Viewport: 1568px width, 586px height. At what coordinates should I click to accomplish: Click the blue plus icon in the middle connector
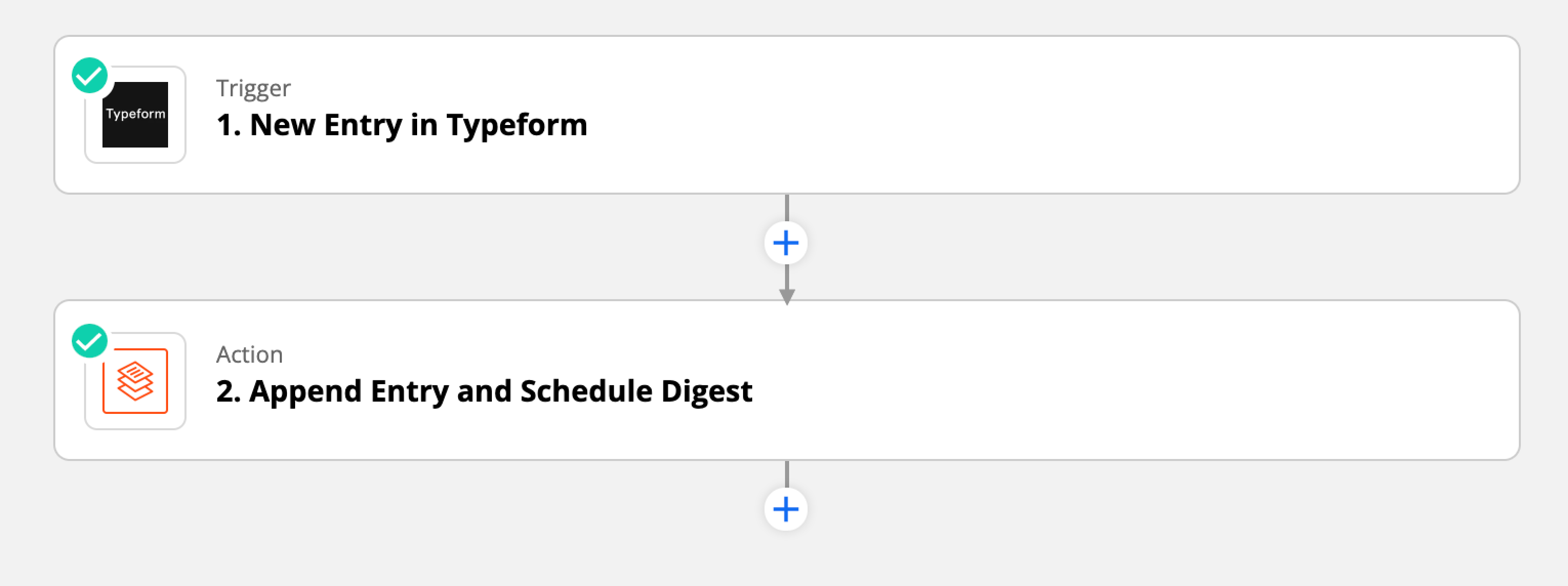click(x=786, y=243)
